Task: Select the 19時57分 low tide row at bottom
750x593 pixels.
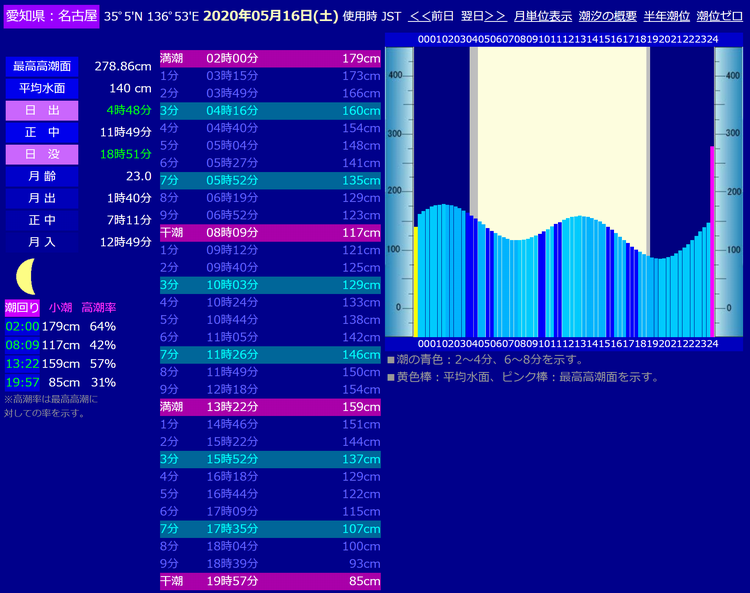Action: [x=270, y=581]
